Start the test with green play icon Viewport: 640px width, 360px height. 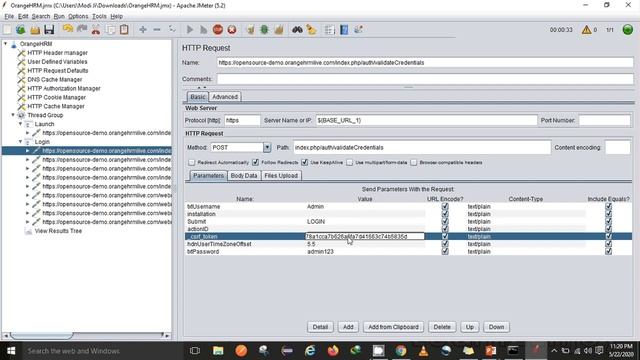[190, 30]
